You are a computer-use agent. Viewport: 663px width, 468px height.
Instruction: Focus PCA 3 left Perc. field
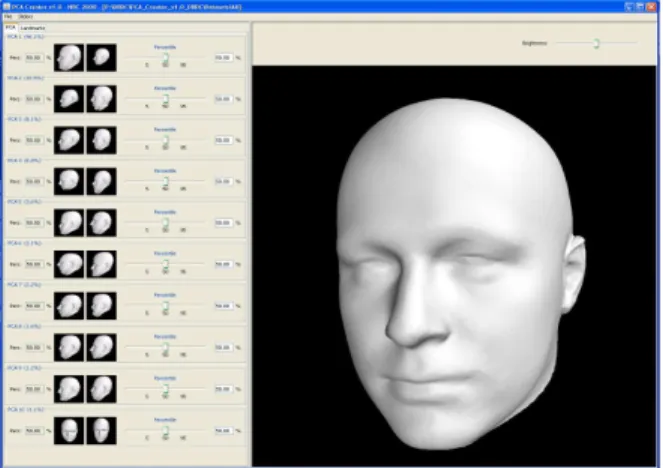coord(34,140)
